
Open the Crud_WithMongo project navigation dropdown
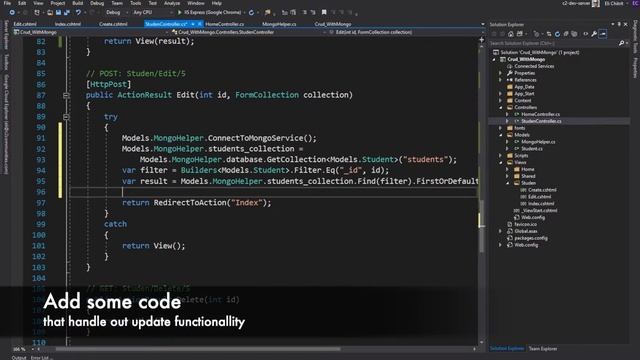tap(91, 32)
